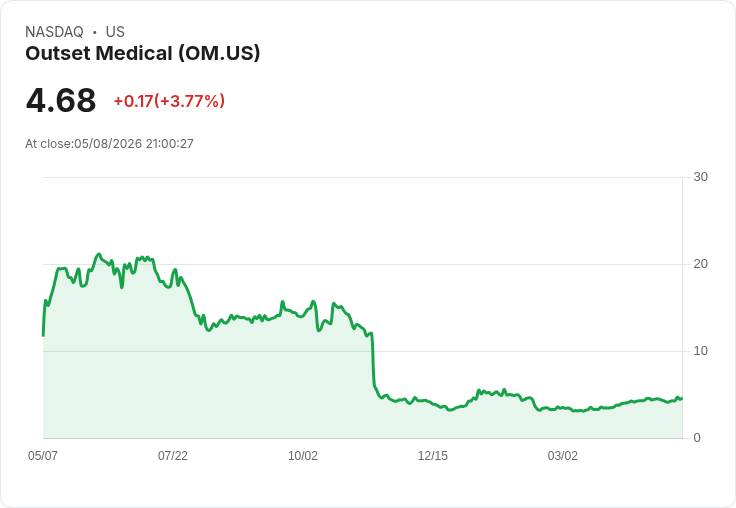Image resolution: width=736 pixels, height=508 pixels.
Task: Click the chart line's starting point
Action: 44,335
